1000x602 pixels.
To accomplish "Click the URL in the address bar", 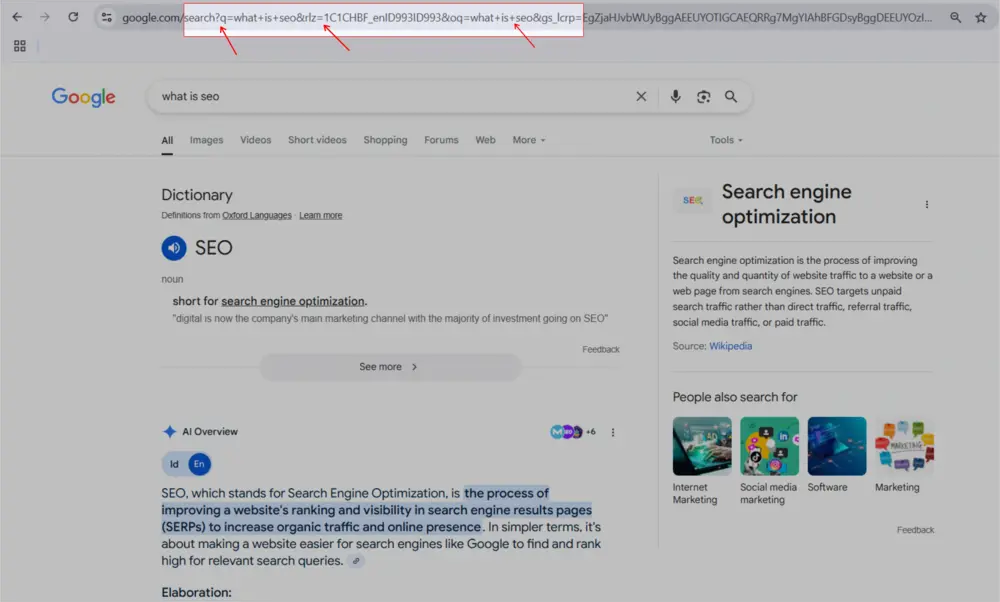I will [526, 18].
